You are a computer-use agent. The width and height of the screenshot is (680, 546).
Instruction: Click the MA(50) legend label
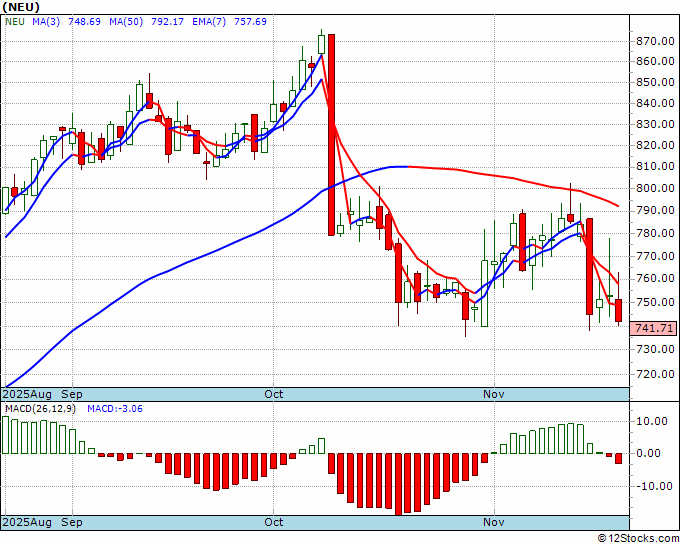click(126, 22)
